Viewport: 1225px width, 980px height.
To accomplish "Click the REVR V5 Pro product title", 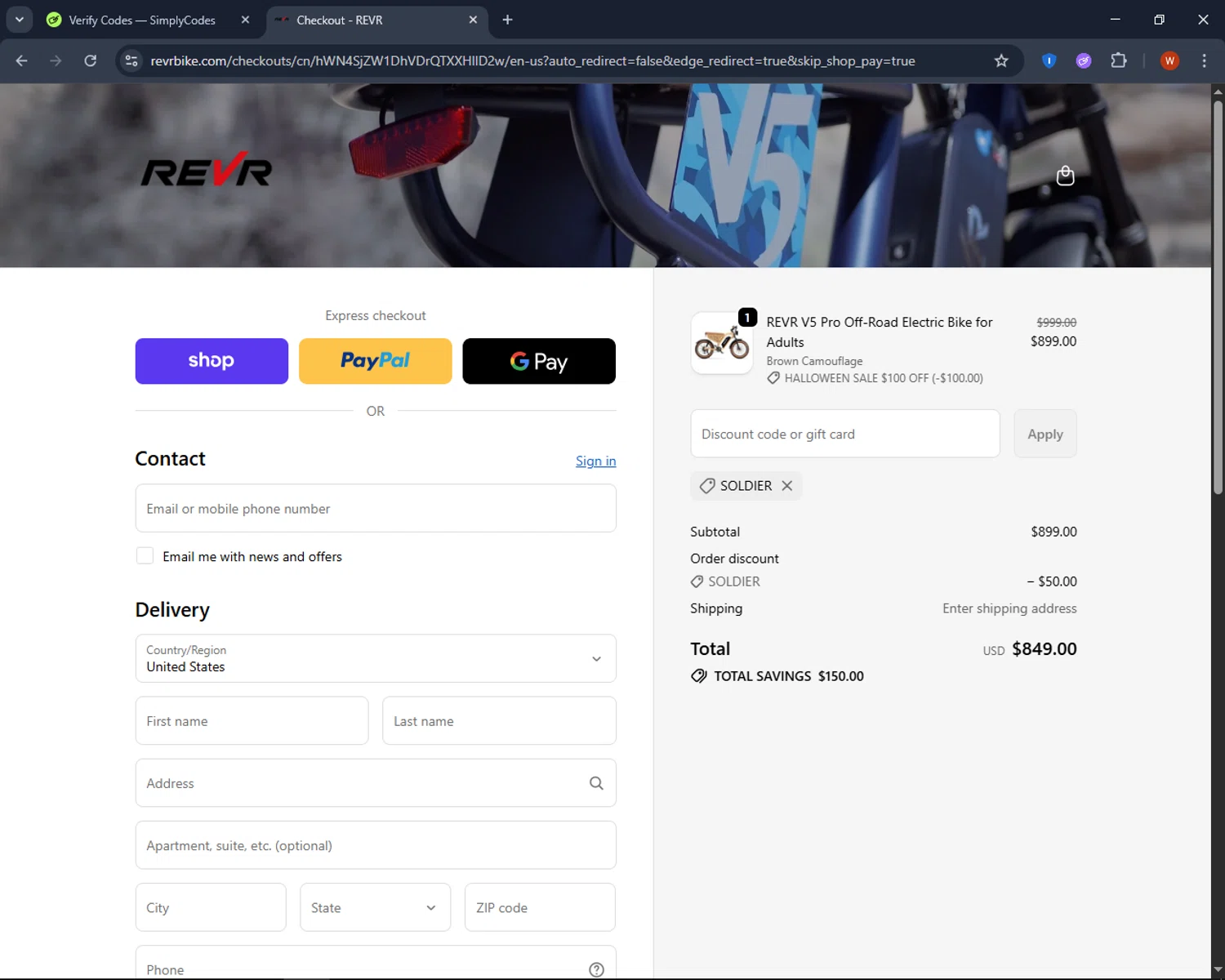I will pyautogui.click(x=880, y=332).
